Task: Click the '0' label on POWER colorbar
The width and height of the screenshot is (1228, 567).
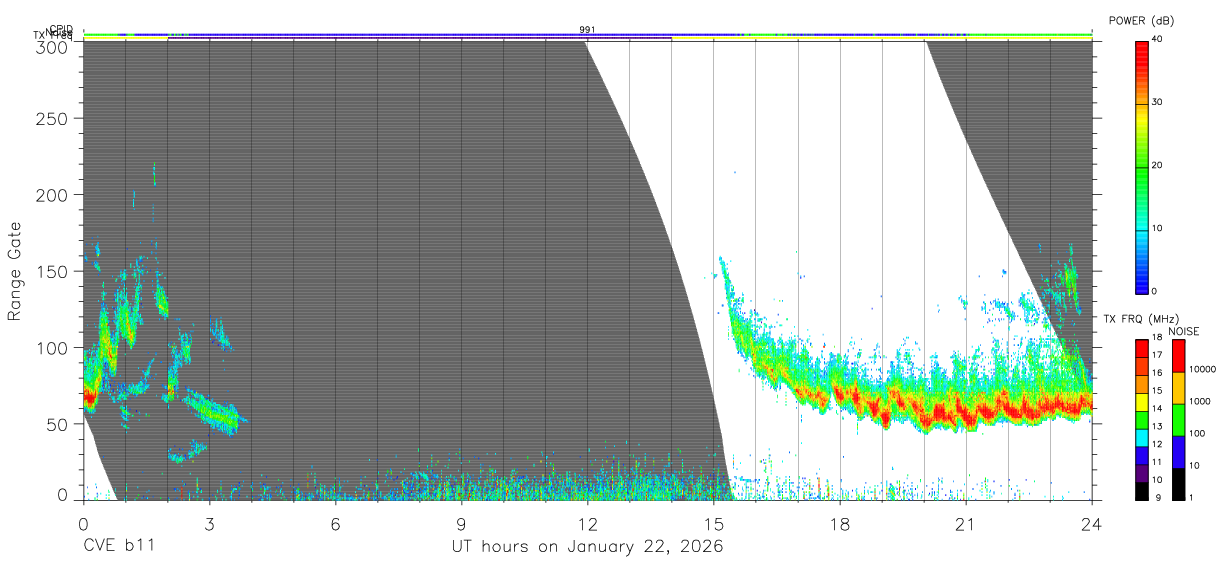Action: 1154,291
